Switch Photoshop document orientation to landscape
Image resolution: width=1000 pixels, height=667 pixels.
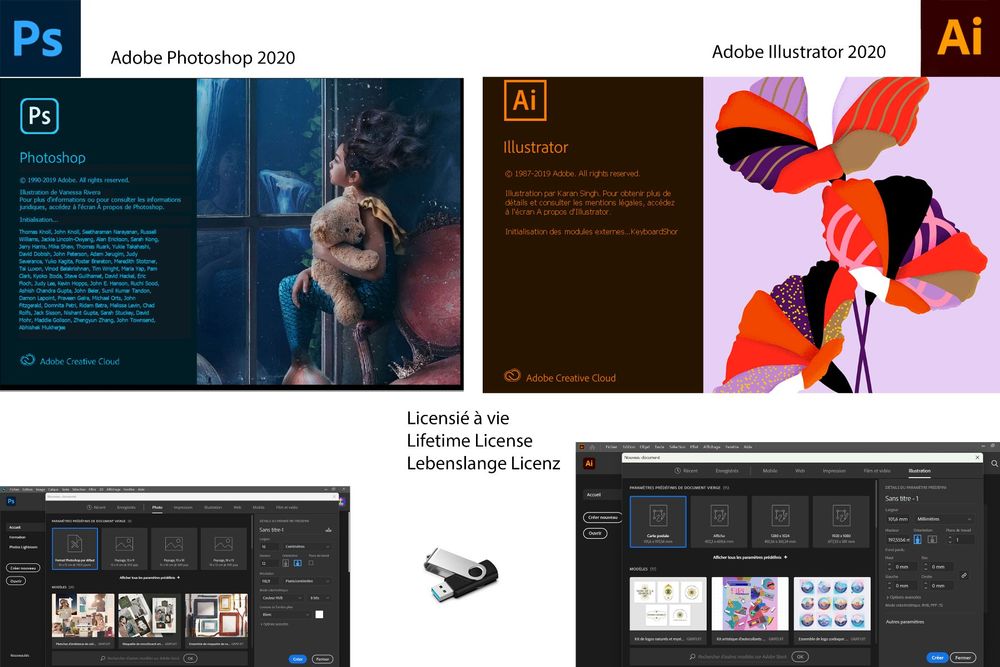296,562
